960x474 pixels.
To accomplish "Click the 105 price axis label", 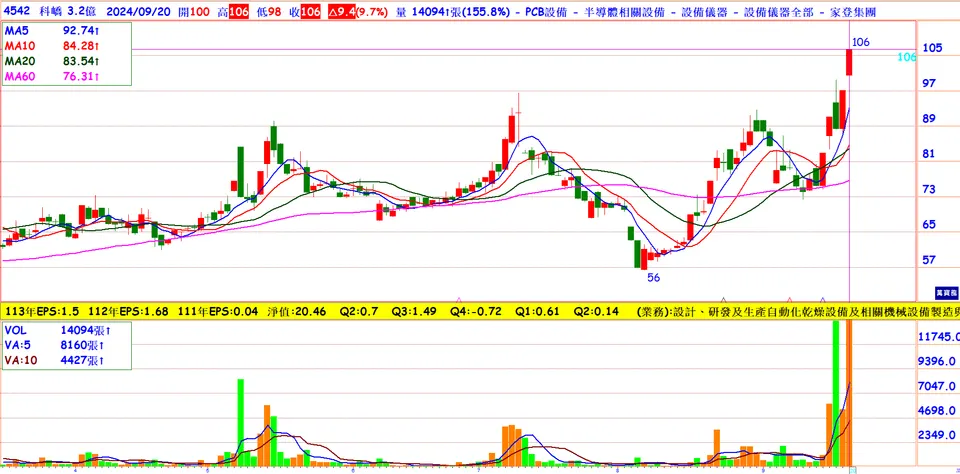I will [x=932, y=48].
